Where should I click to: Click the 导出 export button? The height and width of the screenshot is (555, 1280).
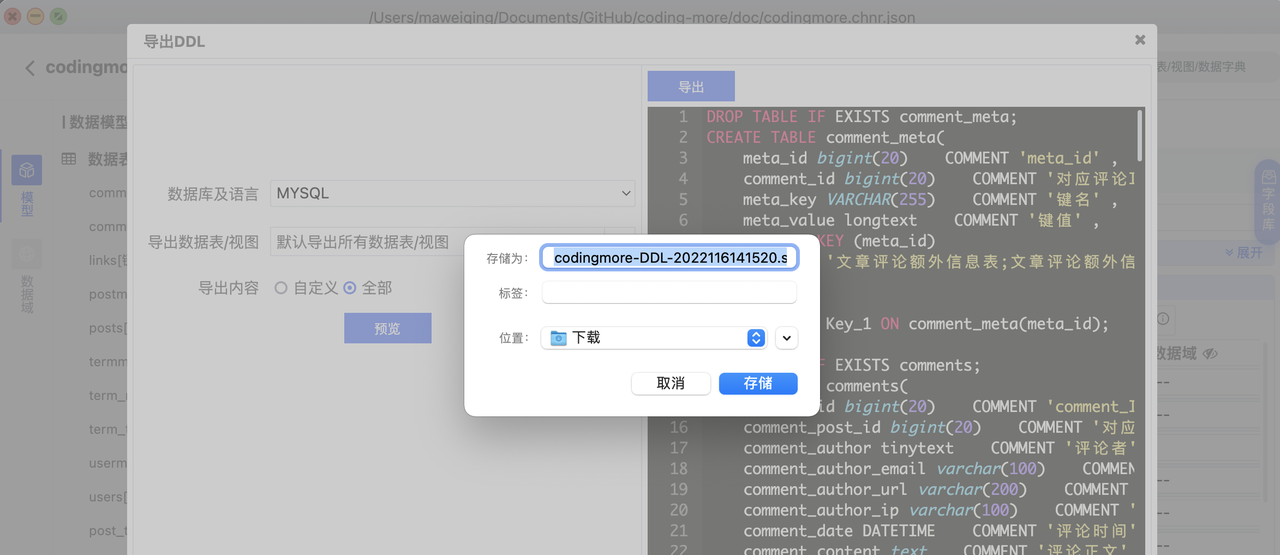click(691, 87)
